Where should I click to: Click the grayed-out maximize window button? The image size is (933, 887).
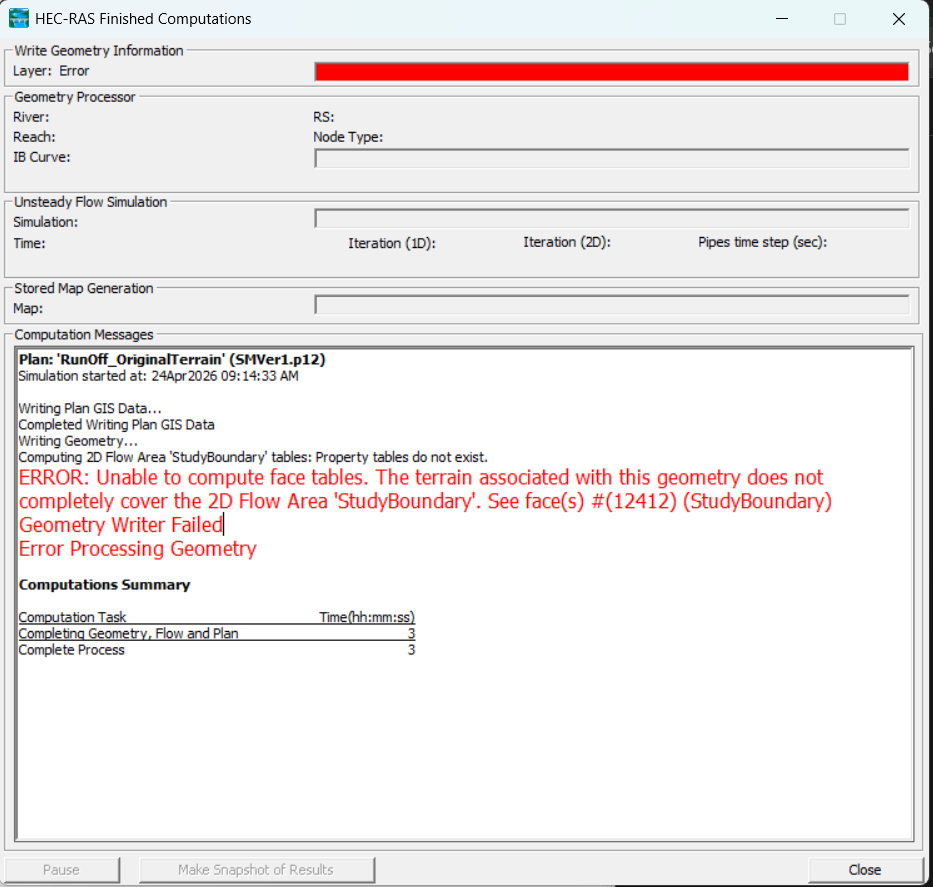(840, 19)
